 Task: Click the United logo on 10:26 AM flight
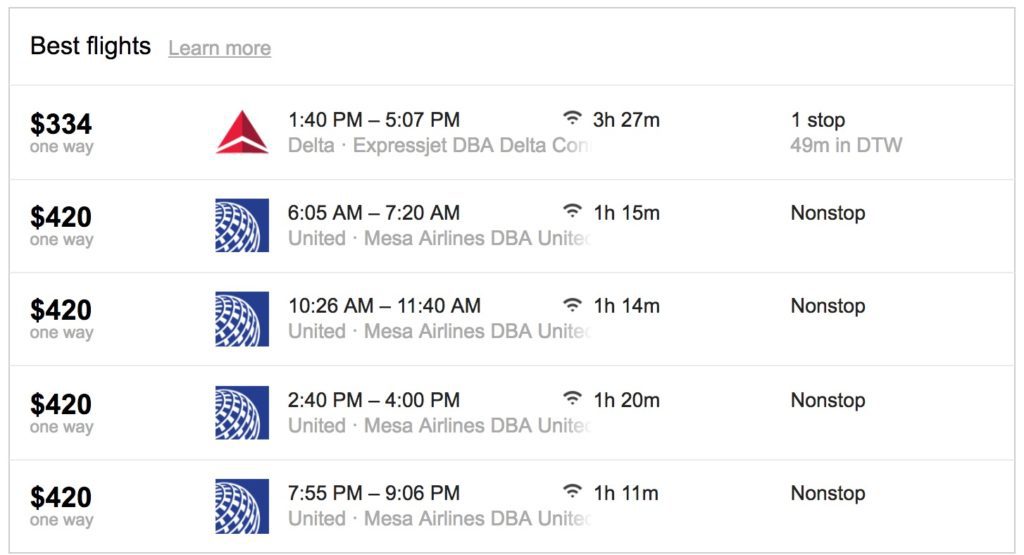[242, 319]
